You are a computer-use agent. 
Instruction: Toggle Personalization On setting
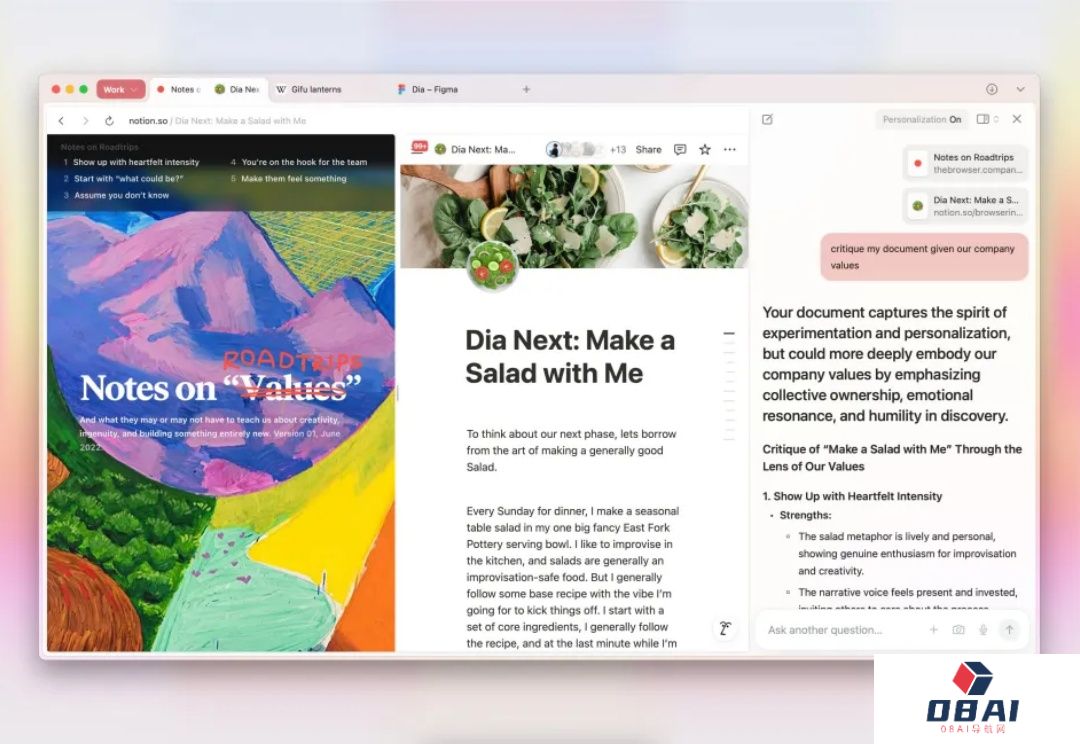[x=922, y=119]
